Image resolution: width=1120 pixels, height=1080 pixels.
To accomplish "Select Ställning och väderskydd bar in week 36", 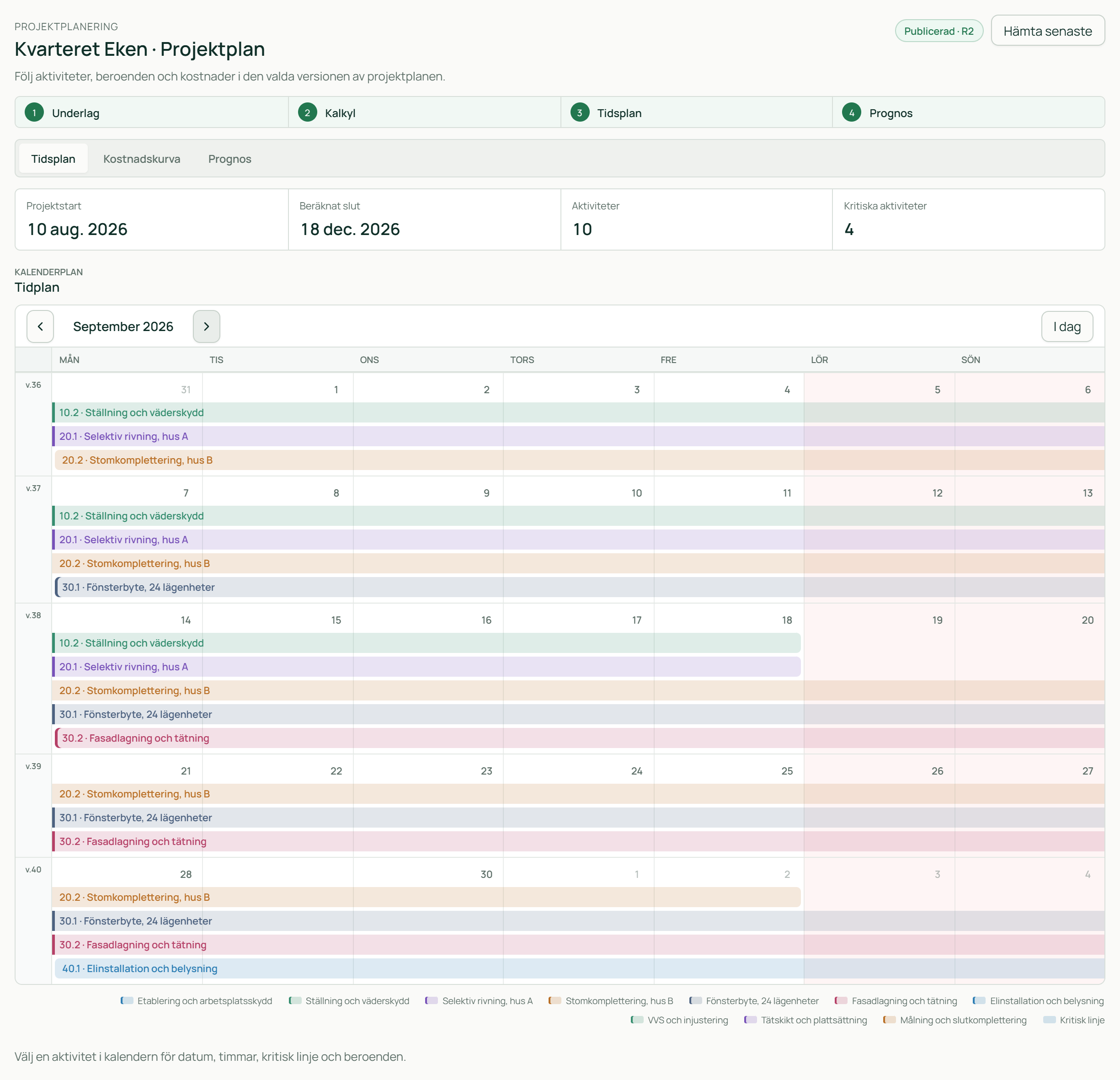I will pos(578,412).
